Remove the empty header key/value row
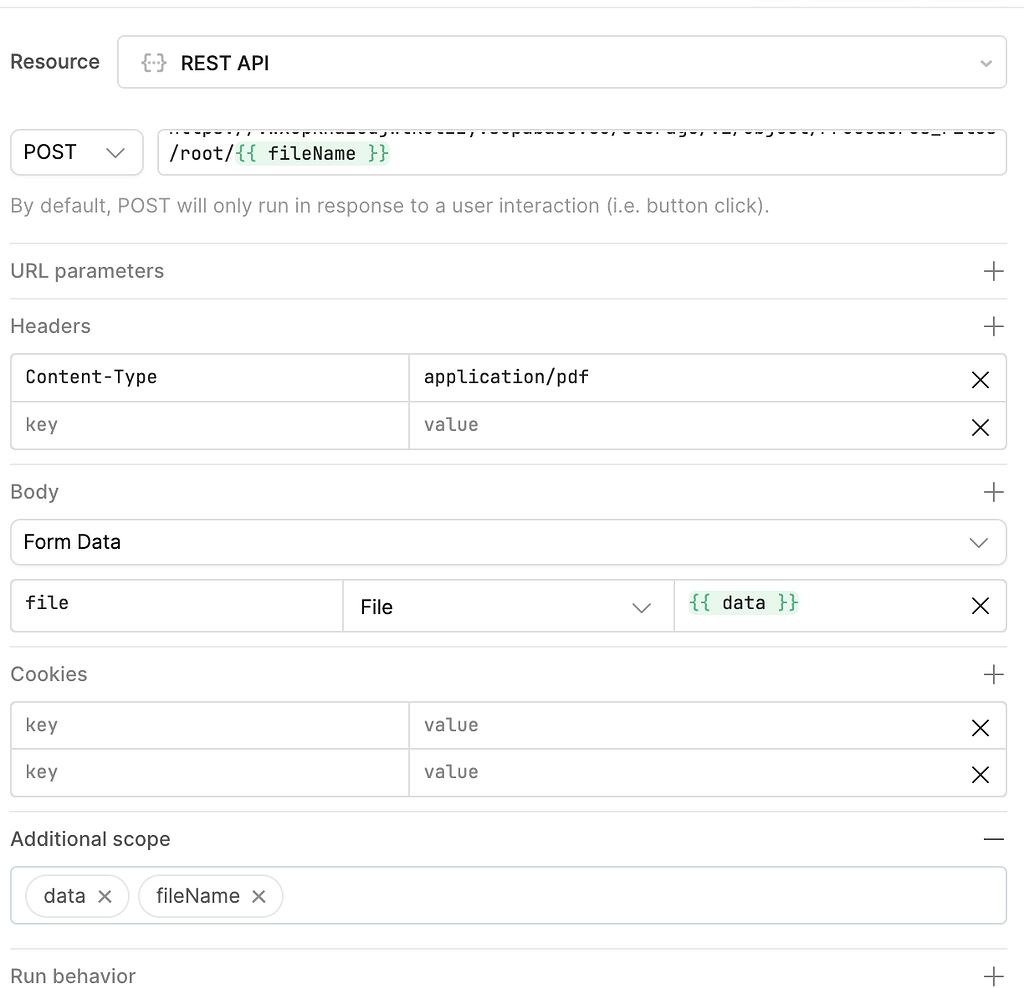Image resolution: width=1024 pixels, height=988 pixels. click(x=981, y=426)
